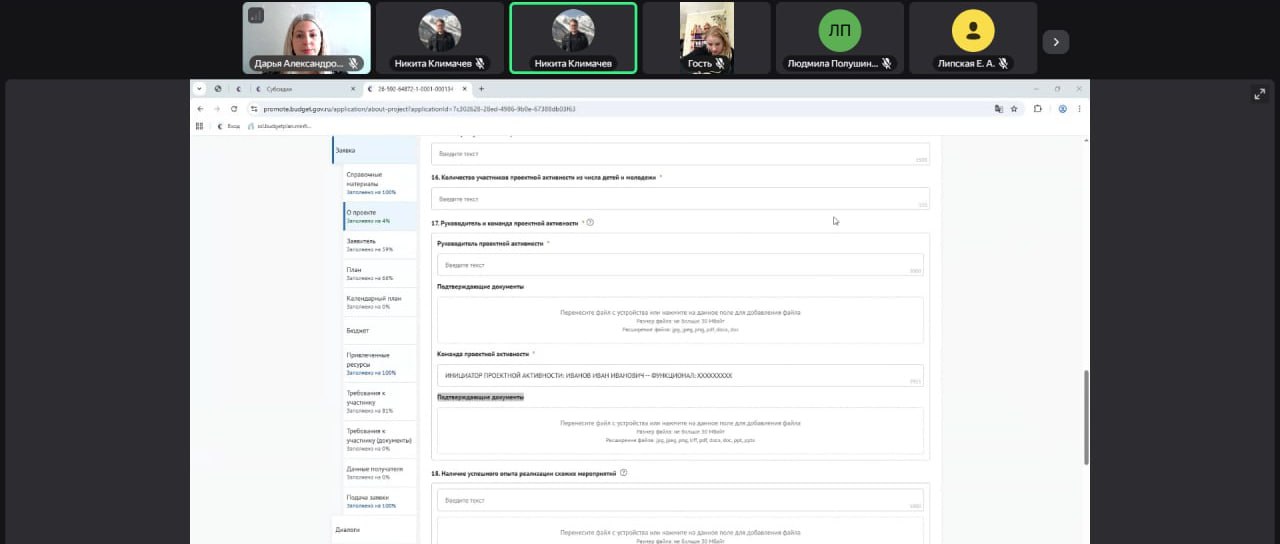Open the browser apps grid icon
This screenshot has height=544, width=1280.
point(200,126)
